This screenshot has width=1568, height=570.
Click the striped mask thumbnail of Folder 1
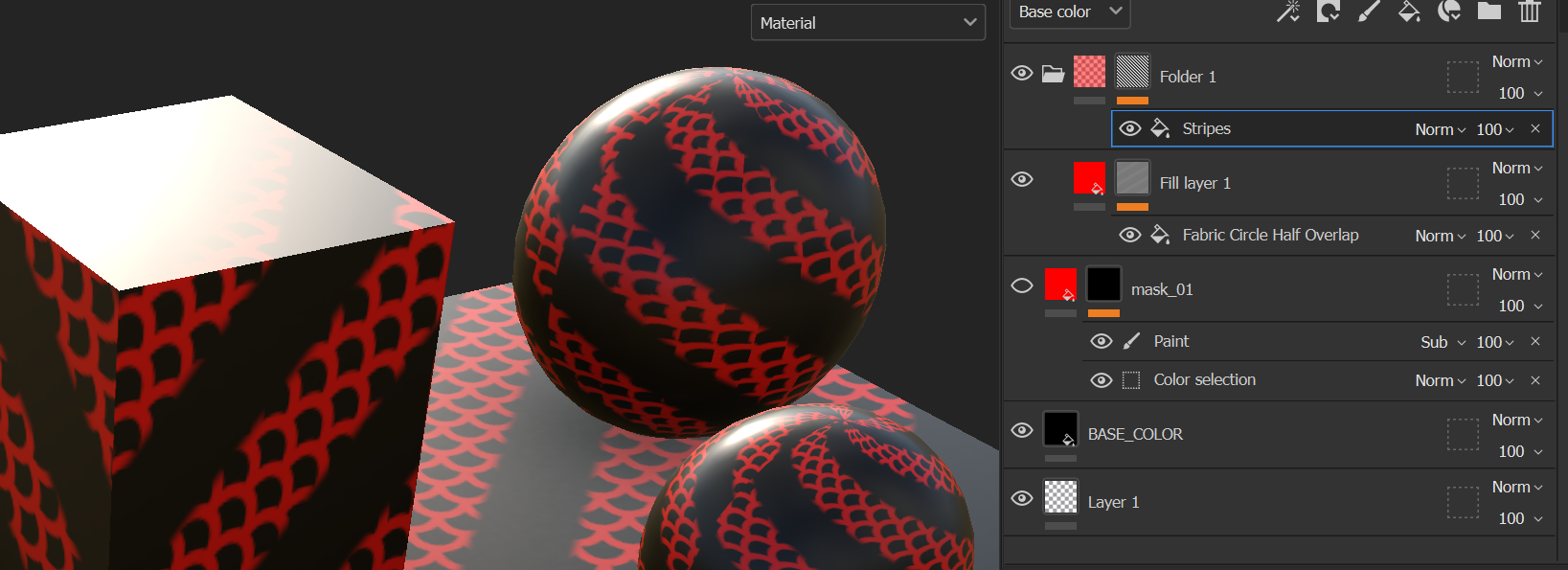point(1132,72)
